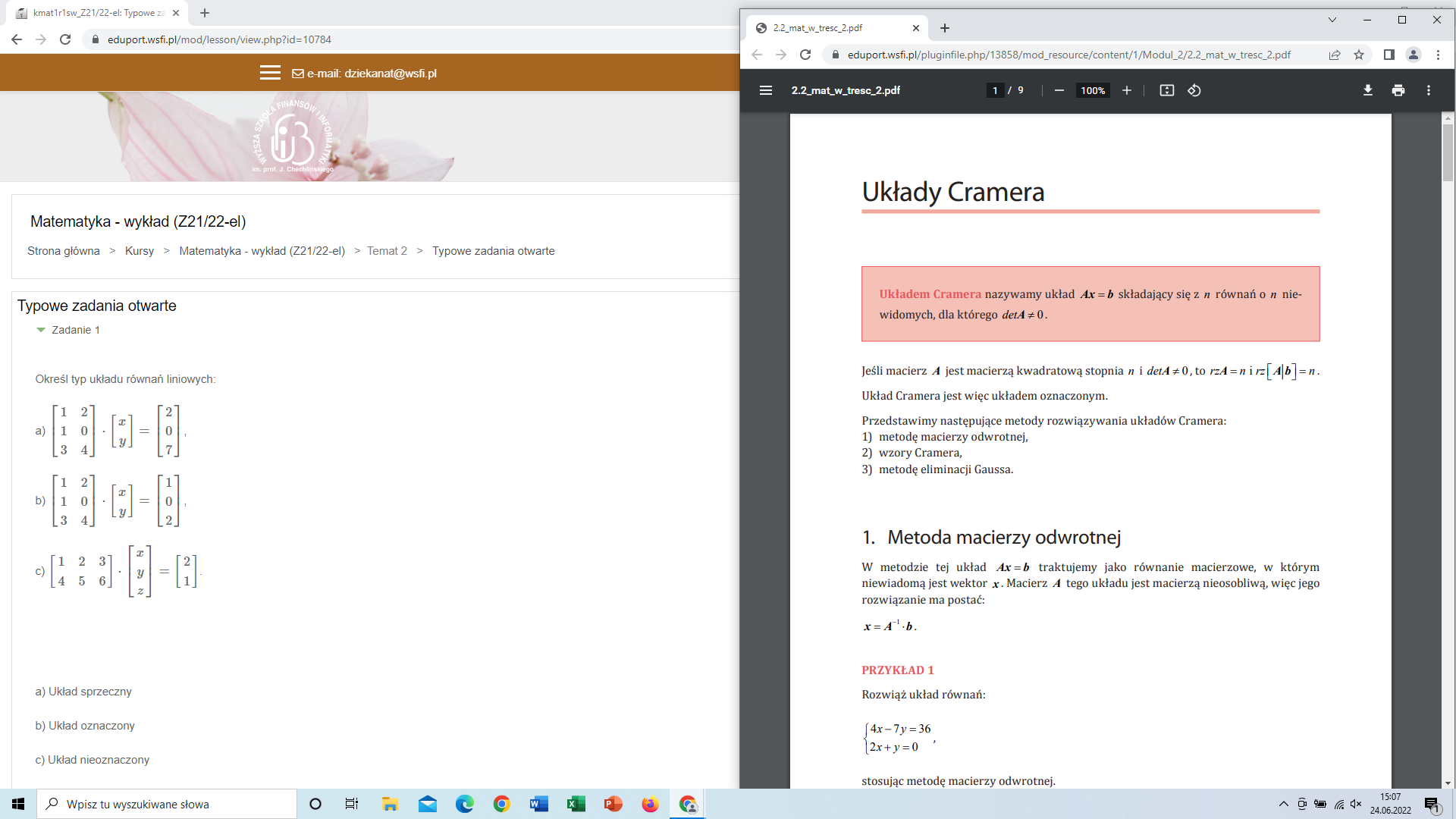Open the hamburger menu in orange header
Screen dimensions: 1456x819
coord(270,73)
